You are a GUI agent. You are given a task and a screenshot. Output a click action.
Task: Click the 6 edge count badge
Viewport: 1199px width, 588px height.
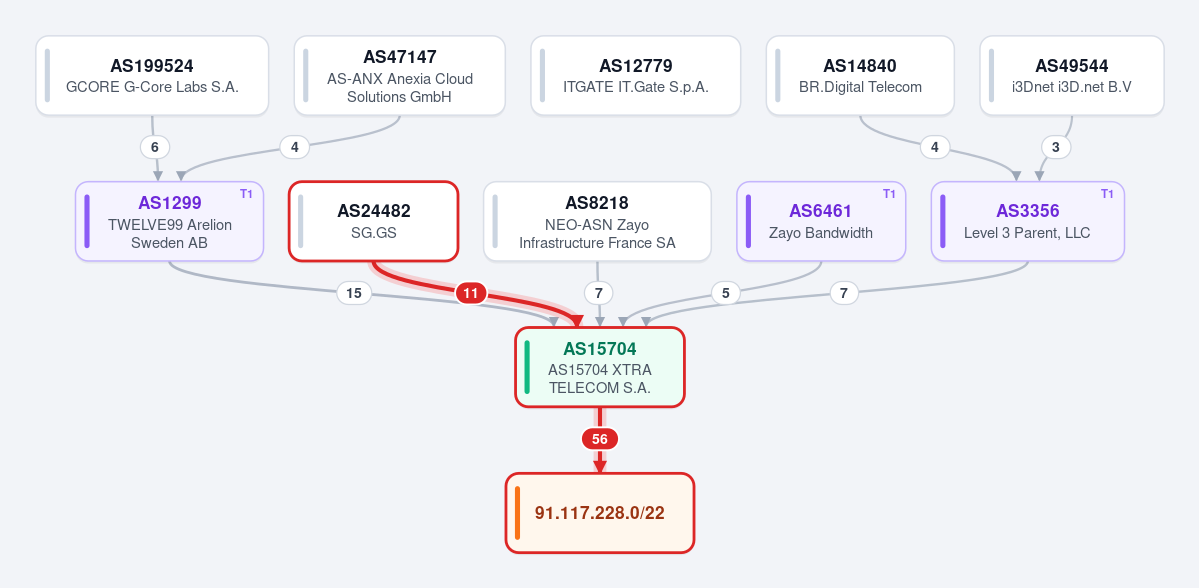(154, 147)
